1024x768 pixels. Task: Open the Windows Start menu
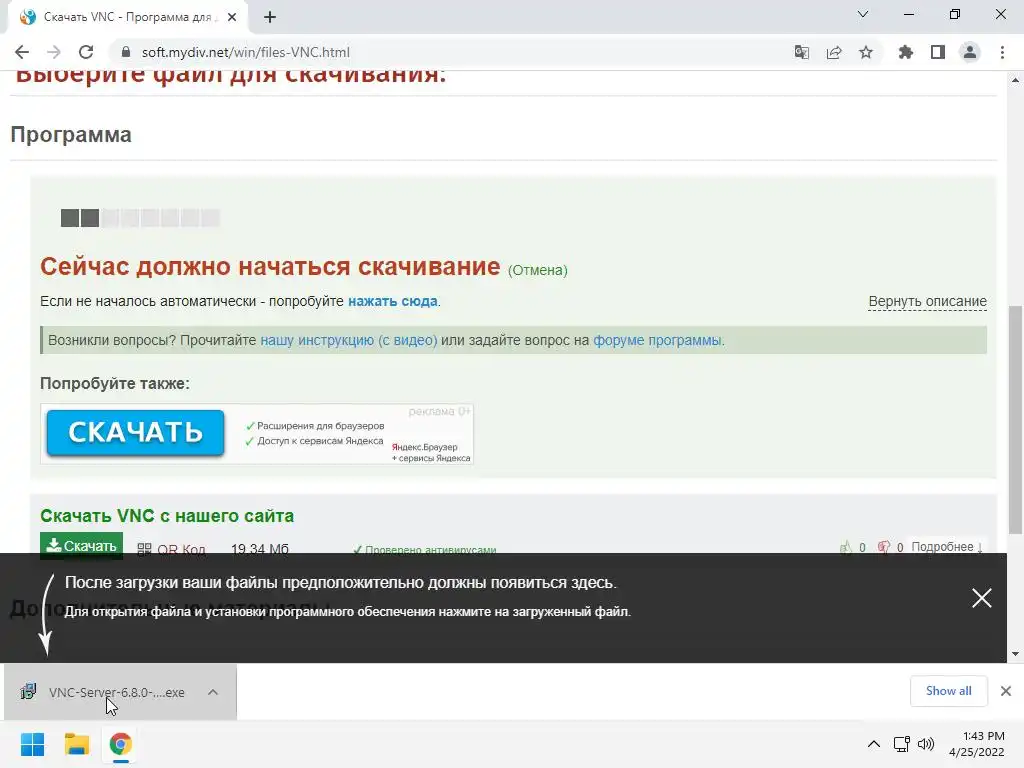(x=33, y=744)
